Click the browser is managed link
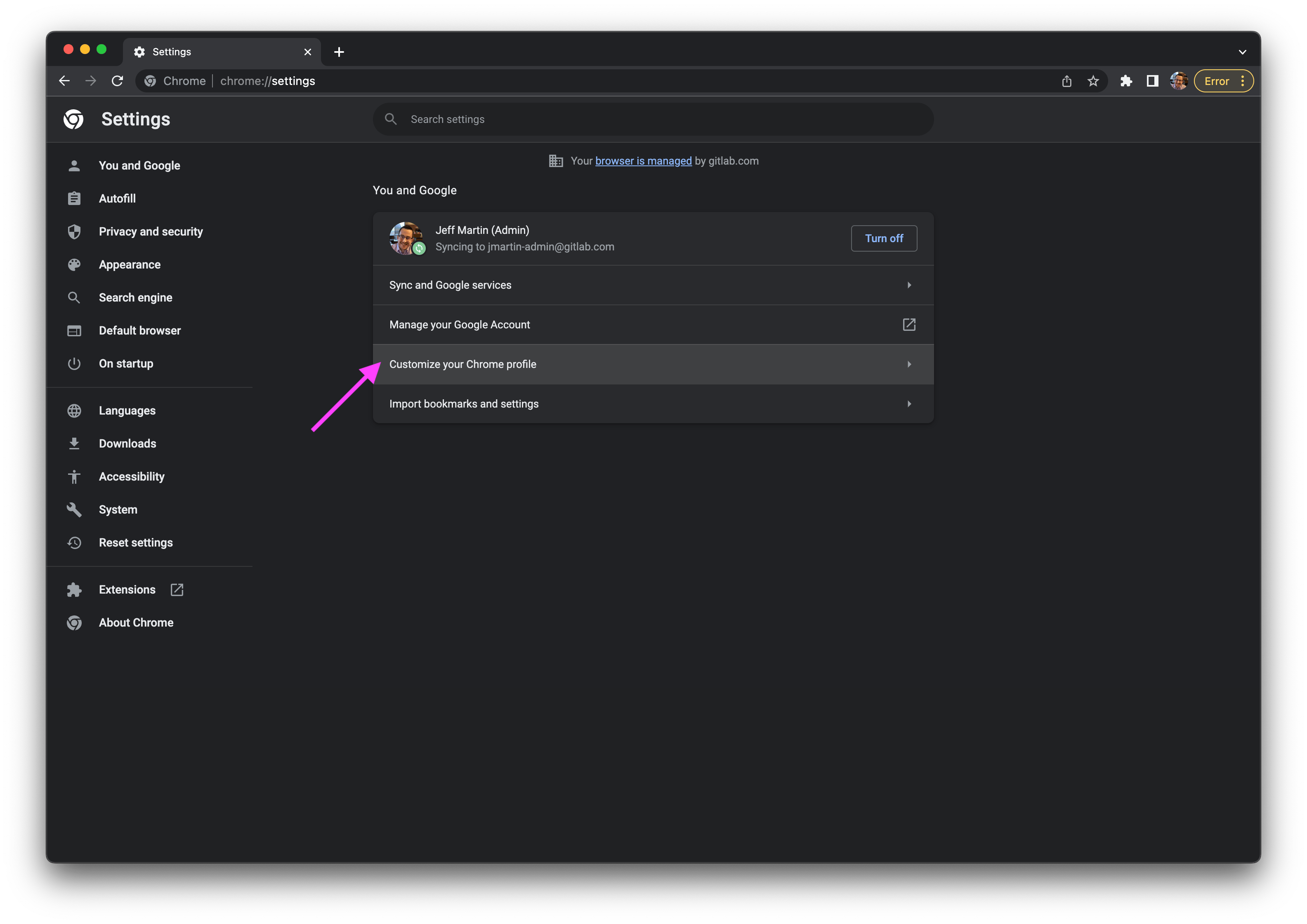The image size is (1307, 924). (644, 161)
